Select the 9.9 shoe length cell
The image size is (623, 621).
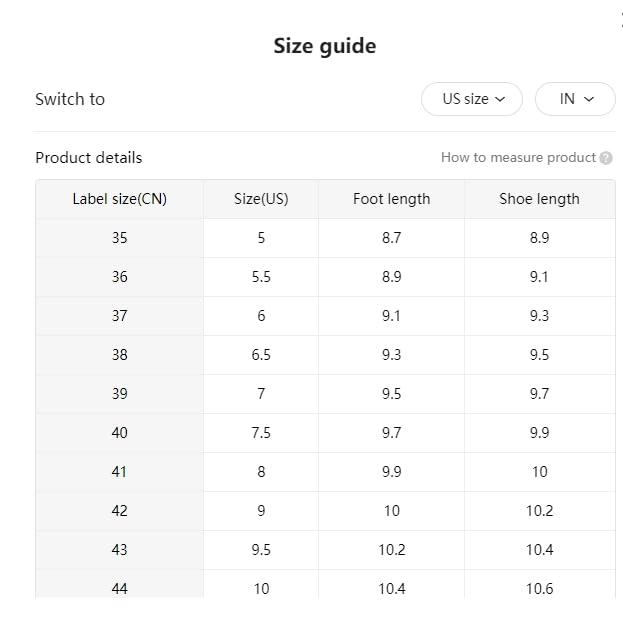point(539,433)
